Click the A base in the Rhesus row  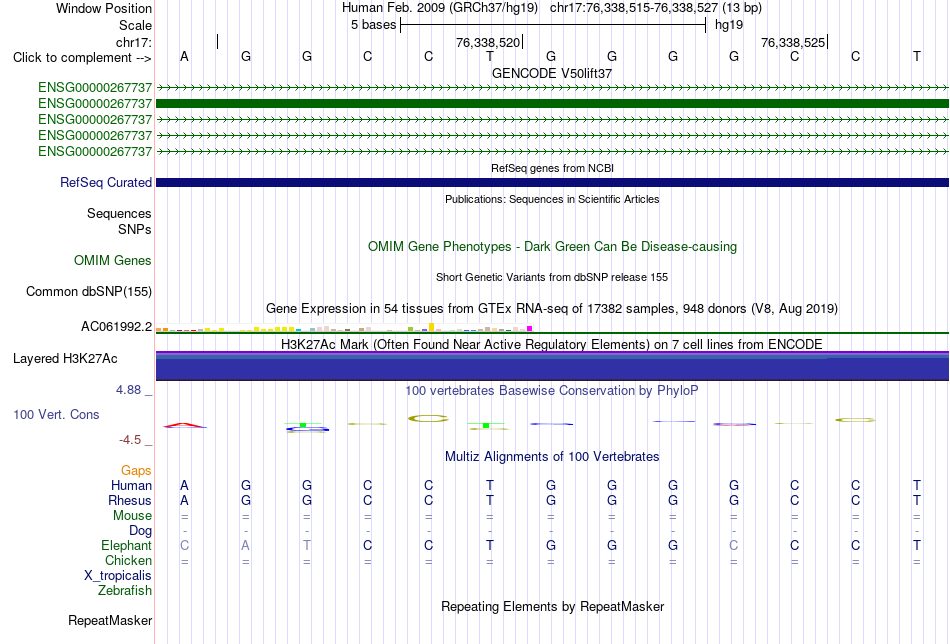184,500
